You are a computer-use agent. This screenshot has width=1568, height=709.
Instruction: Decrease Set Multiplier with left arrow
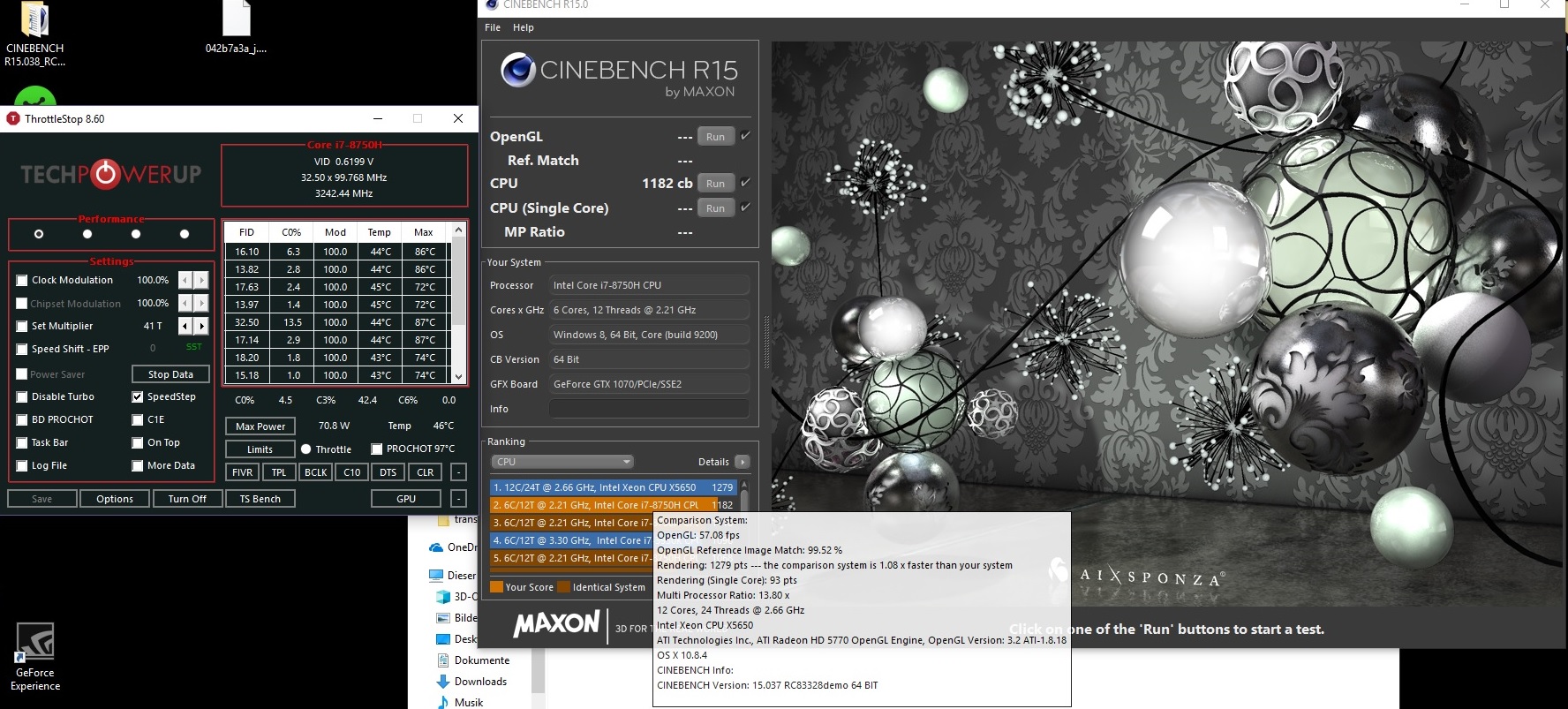[x=185, y=326]
